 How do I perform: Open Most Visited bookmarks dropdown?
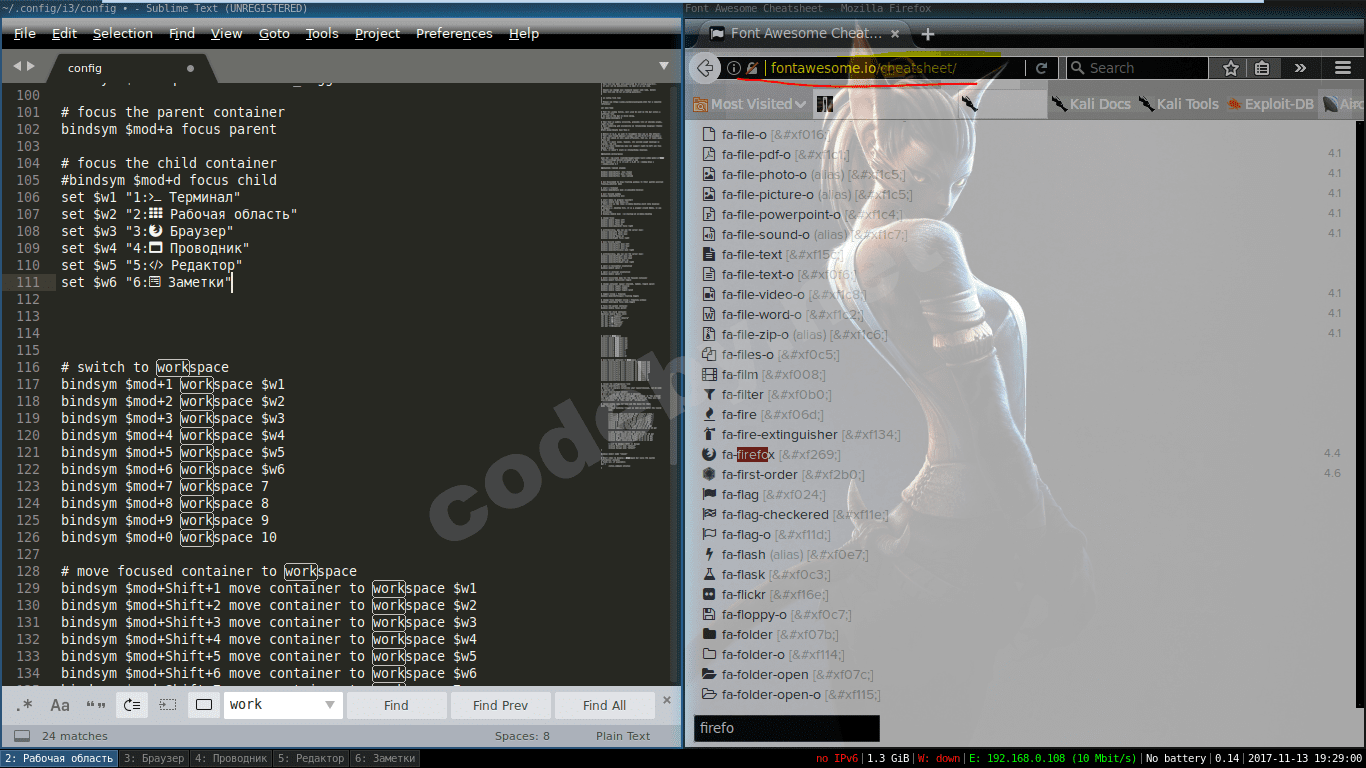(750, 104)
